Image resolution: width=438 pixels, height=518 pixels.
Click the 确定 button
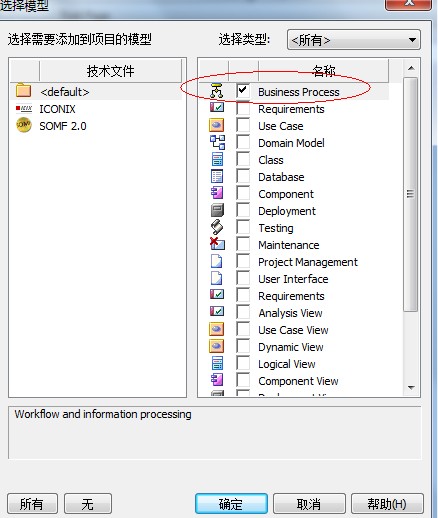[231, 504]
